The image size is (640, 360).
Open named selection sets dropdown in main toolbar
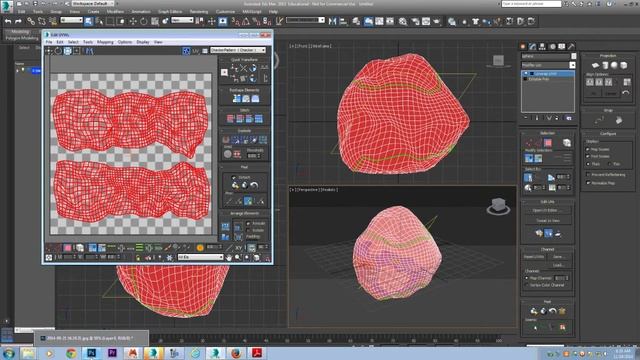click(x=305, y=20)
